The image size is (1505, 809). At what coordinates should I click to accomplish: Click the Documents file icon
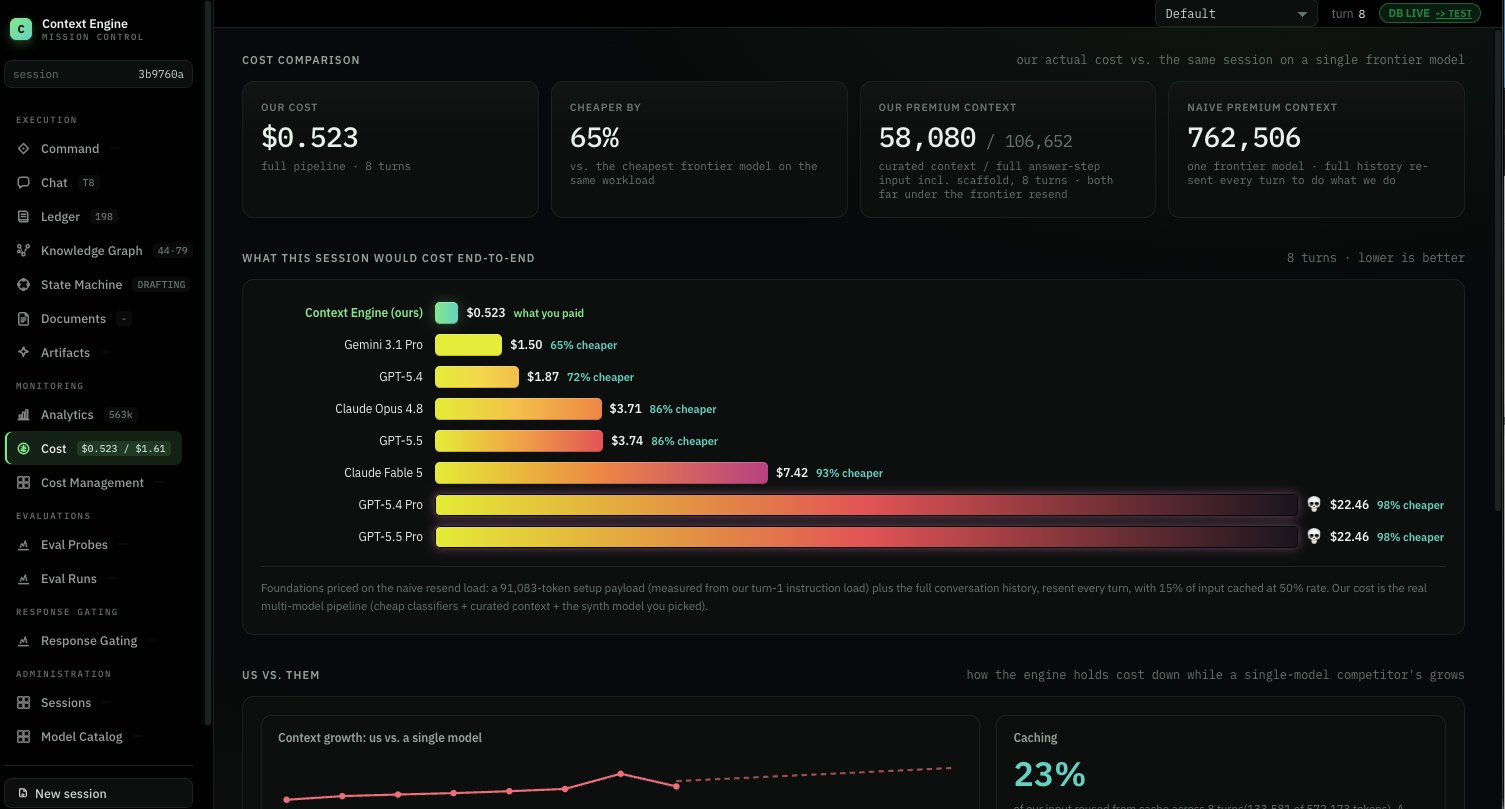tap(24, 319)
